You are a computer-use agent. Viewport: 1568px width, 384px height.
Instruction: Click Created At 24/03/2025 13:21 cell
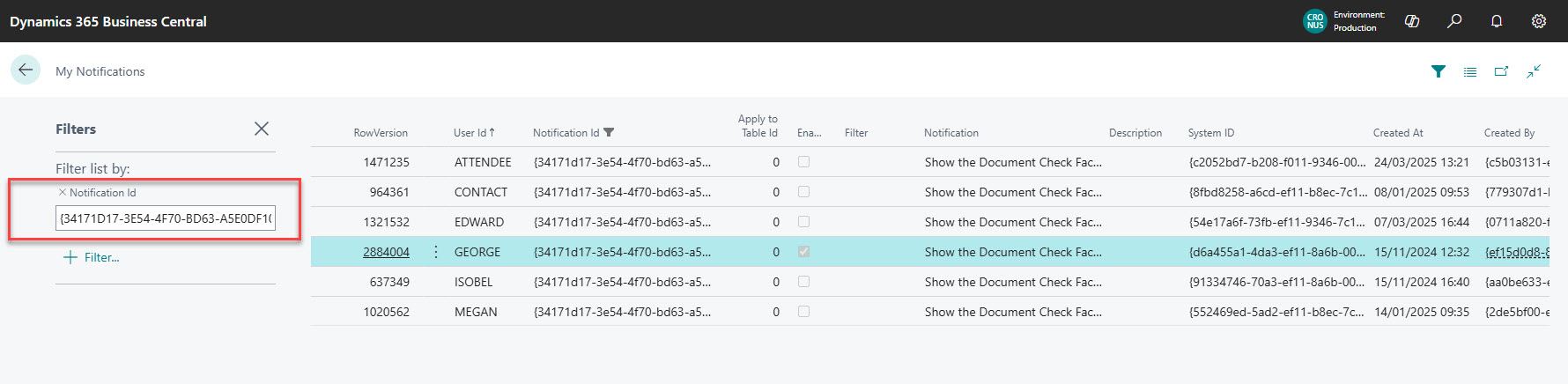click(x=1422, y=162)
